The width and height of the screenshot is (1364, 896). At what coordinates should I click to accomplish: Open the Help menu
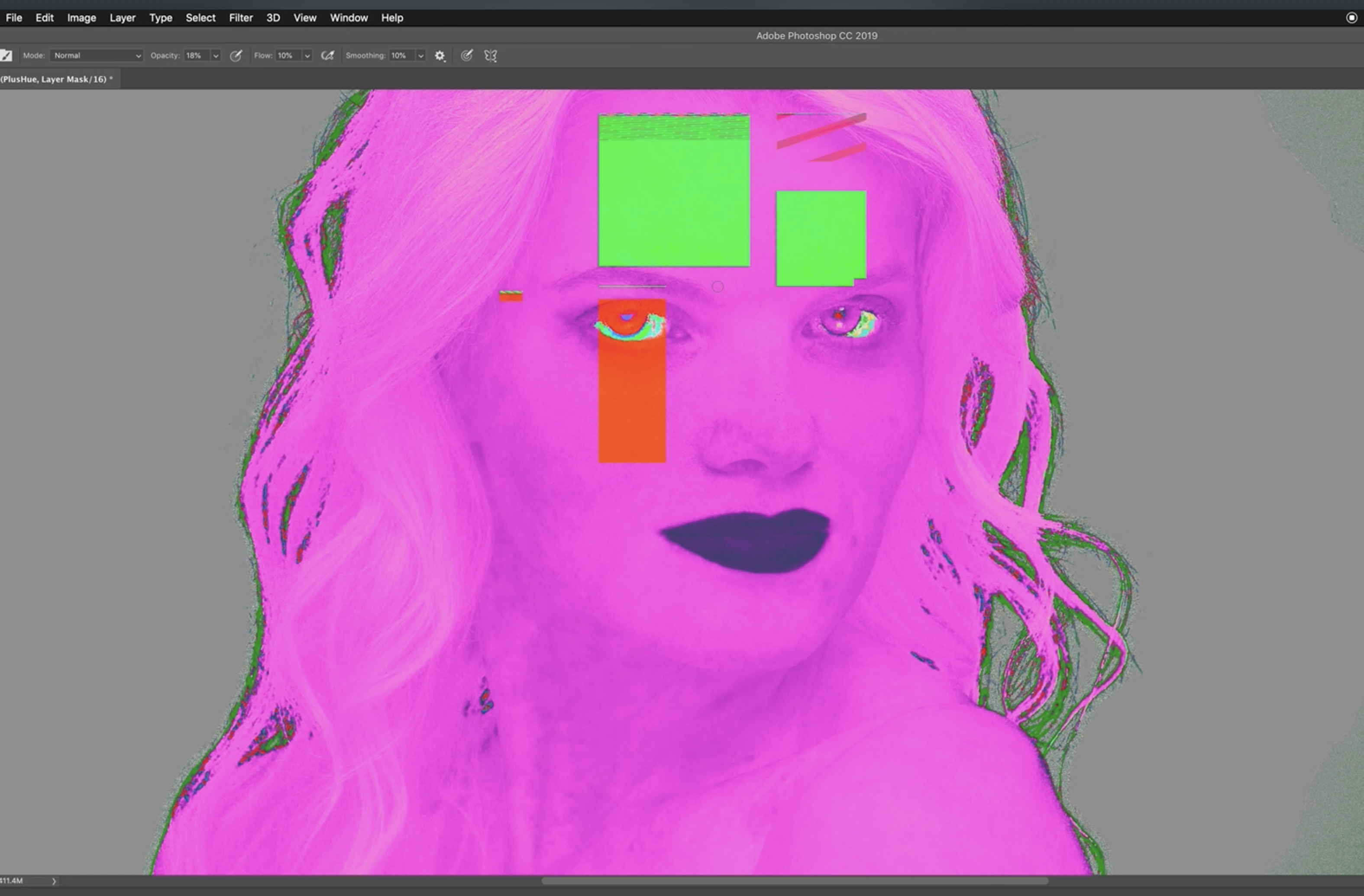coord(392,18)
